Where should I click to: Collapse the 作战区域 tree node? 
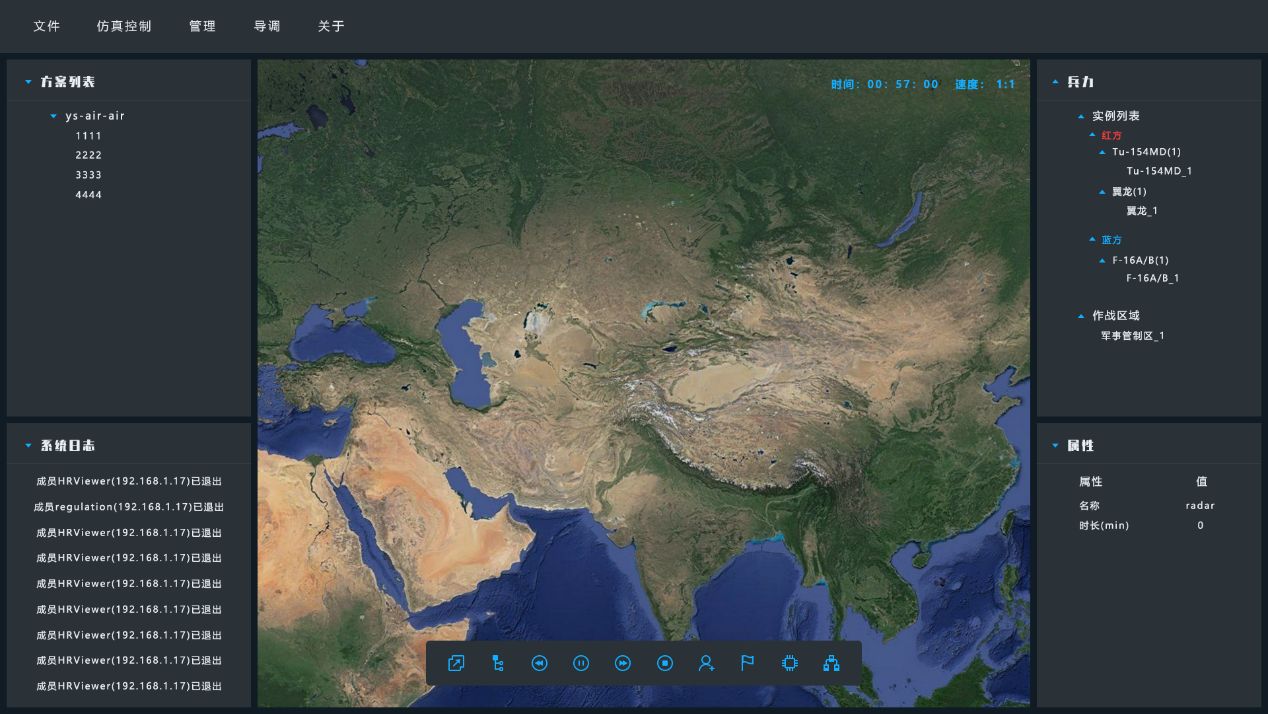[x=1081, y=316]
